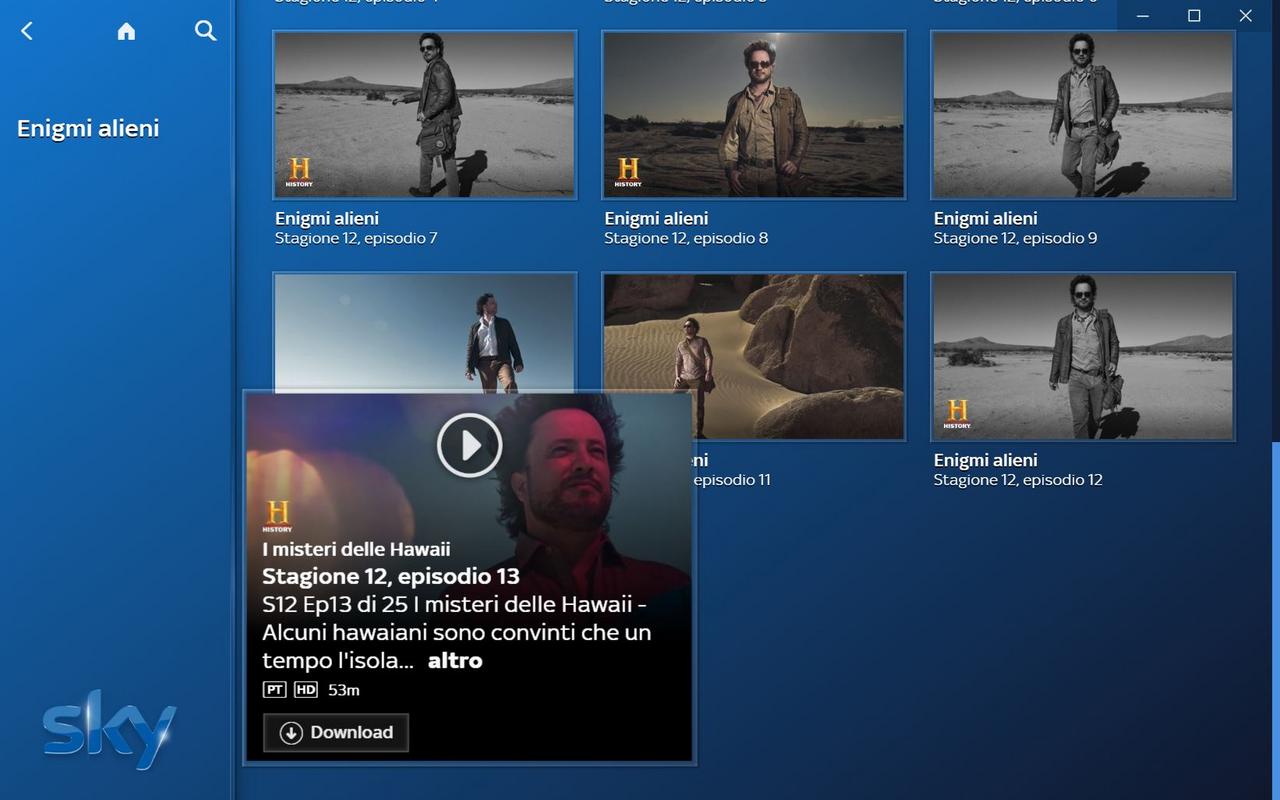The image size is (1280, 800).
Task: Maximize the Sky window
Action: tap(1194, 16)
